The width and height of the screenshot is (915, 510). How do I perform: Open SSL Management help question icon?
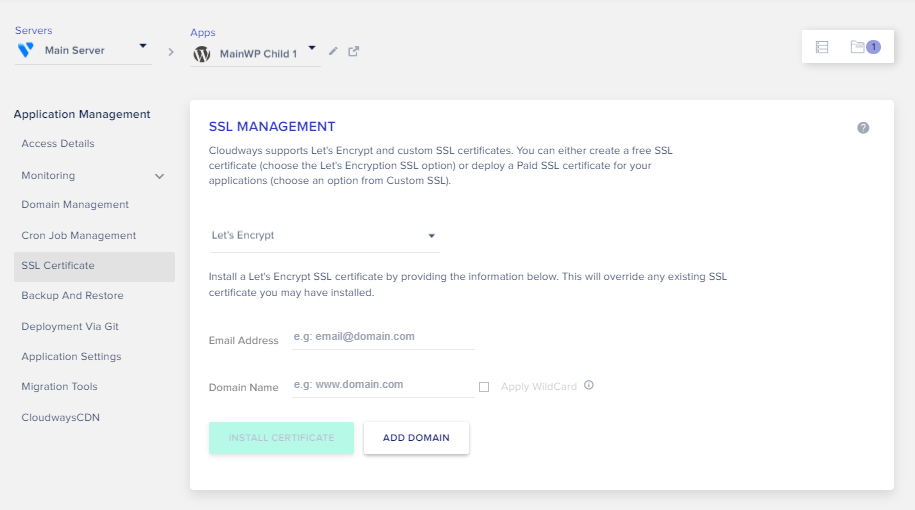[x=863, y=128]
